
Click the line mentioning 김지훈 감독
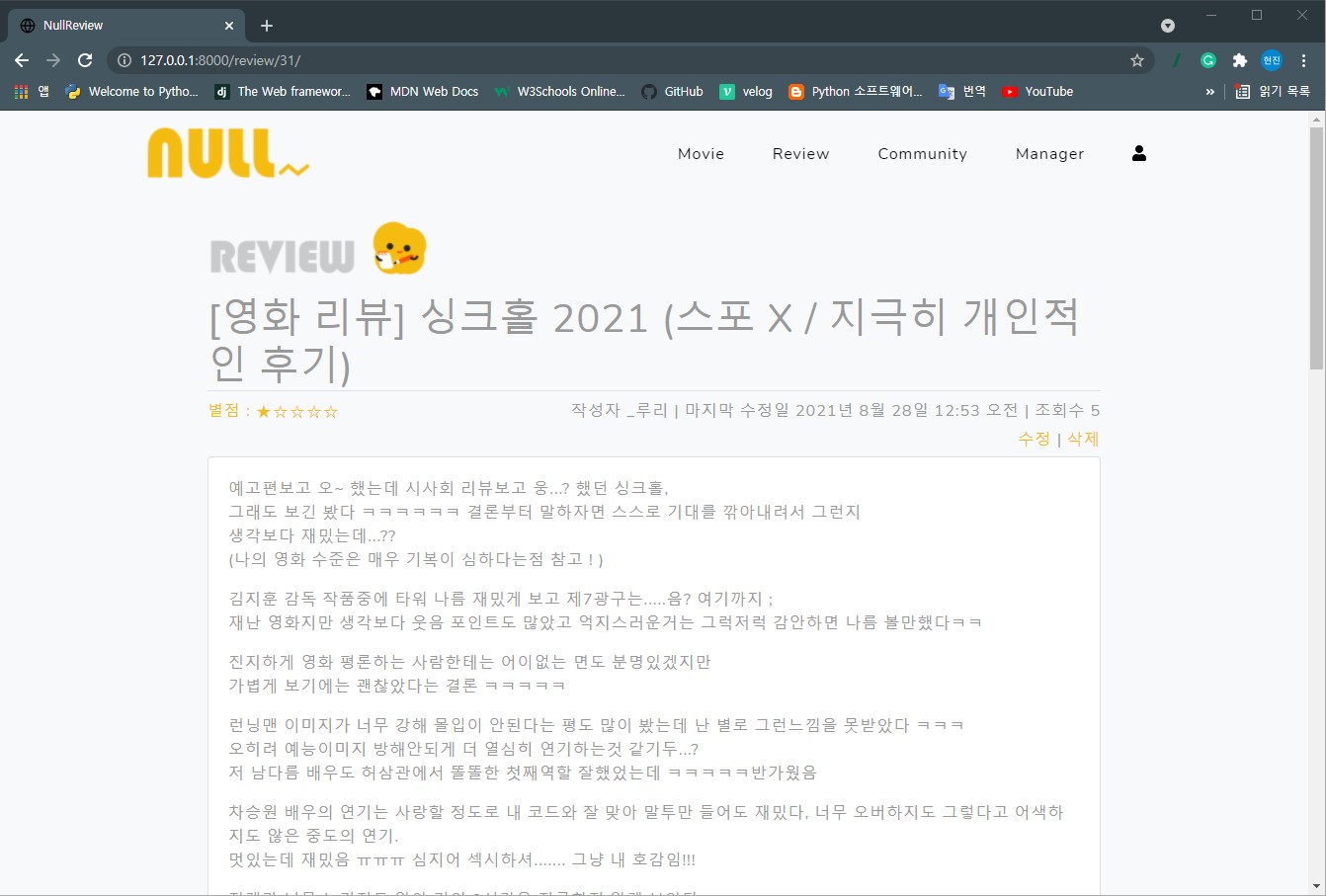tap(500, 599)
